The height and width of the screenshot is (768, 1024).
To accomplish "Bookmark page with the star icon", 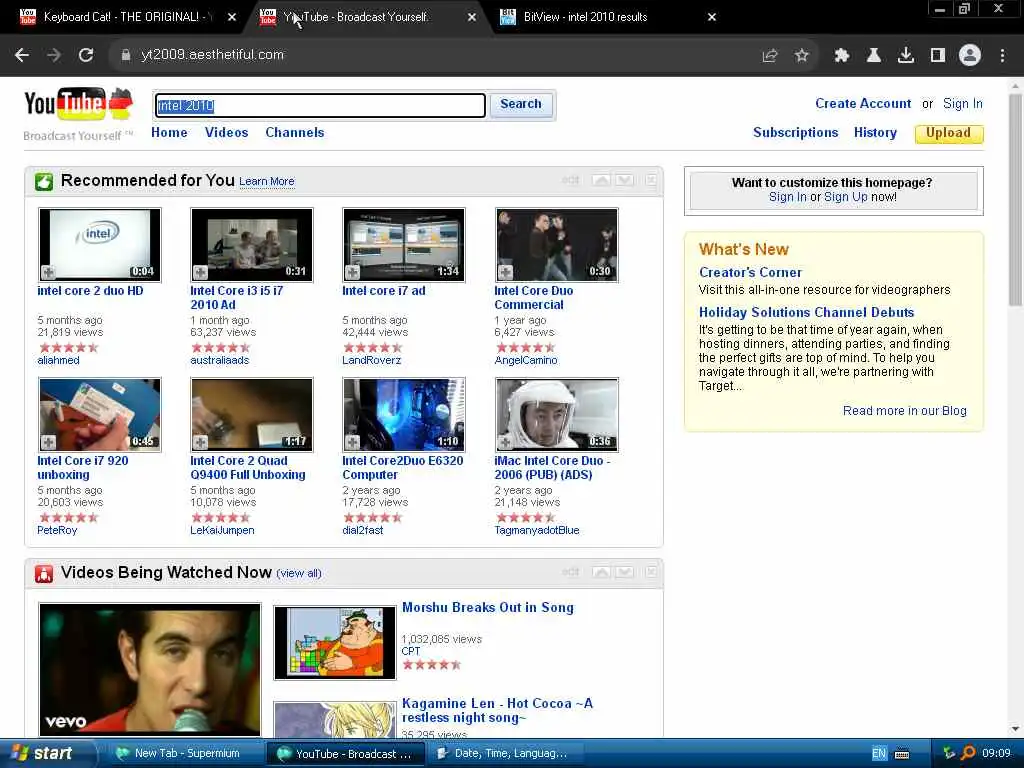I will point(802,56).
